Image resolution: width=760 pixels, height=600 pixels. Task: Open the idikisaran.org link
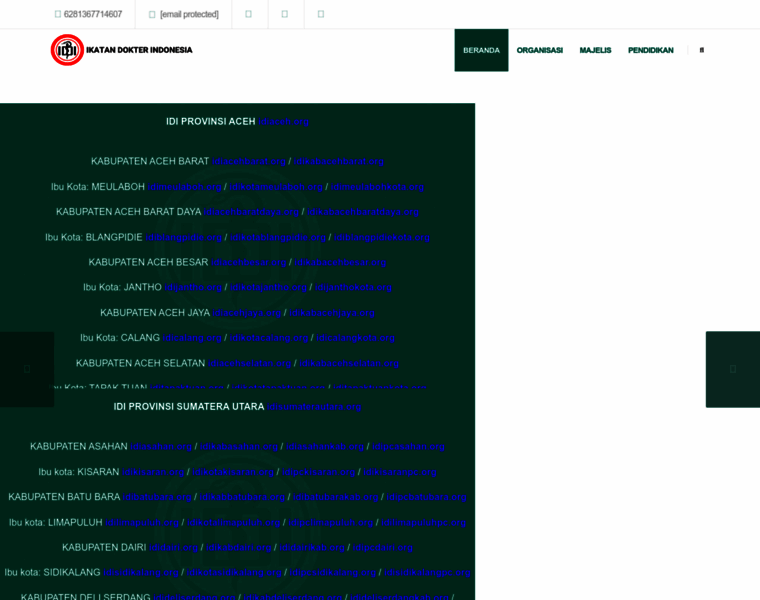(153, 473)
